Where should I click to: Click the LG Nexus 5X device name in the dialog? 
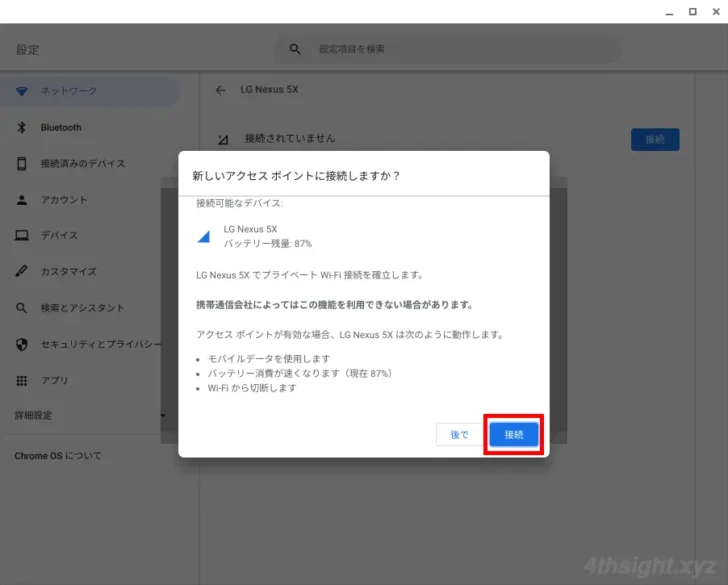point(250,229)
